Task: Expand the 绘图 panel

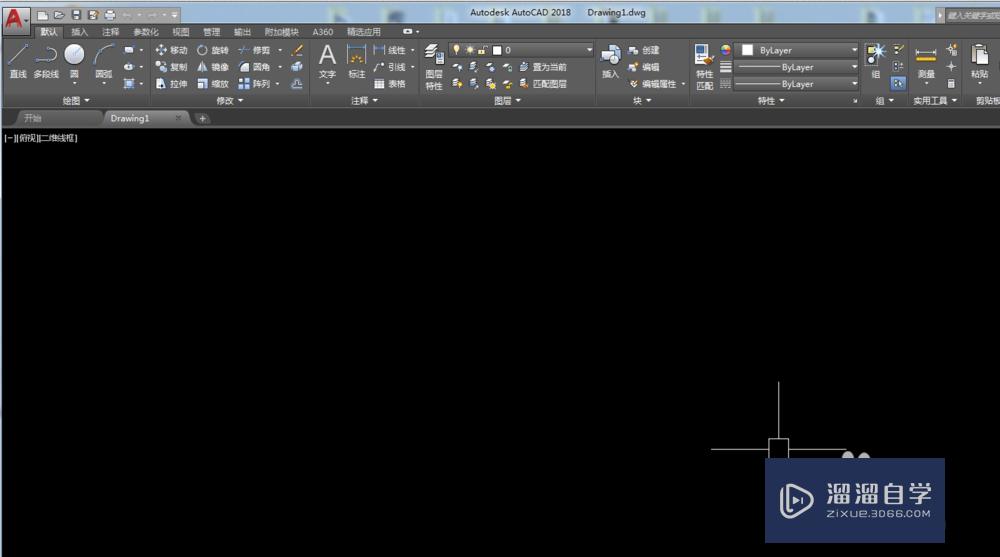Action: 76,101
